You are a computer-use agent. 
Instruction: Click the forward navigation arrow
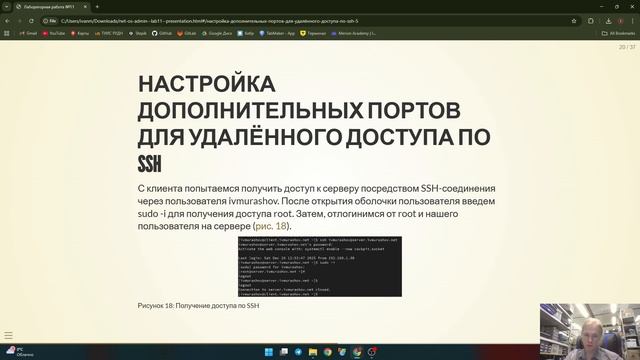click(19, 21)
